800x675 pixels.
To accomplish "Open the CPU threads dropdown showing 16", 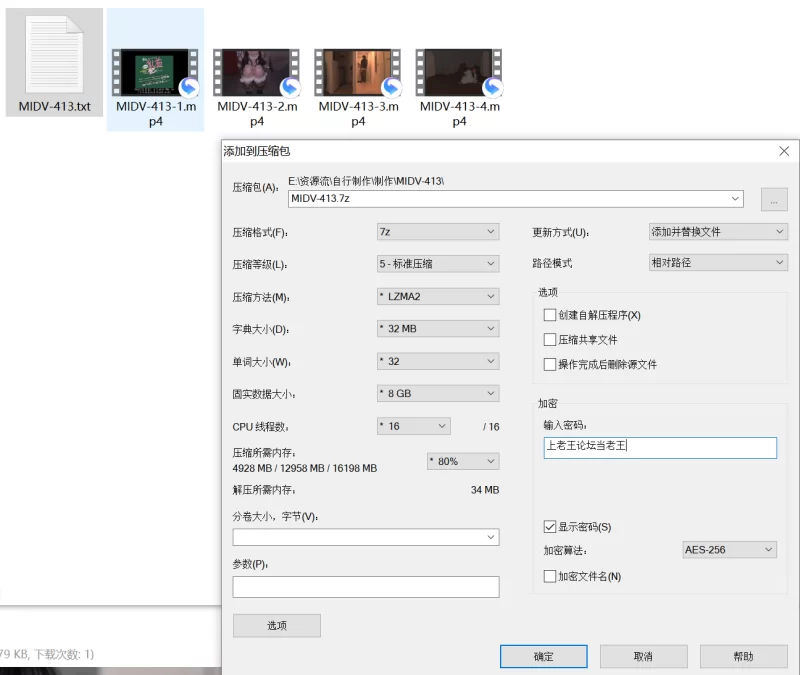I will coord(413,426).
